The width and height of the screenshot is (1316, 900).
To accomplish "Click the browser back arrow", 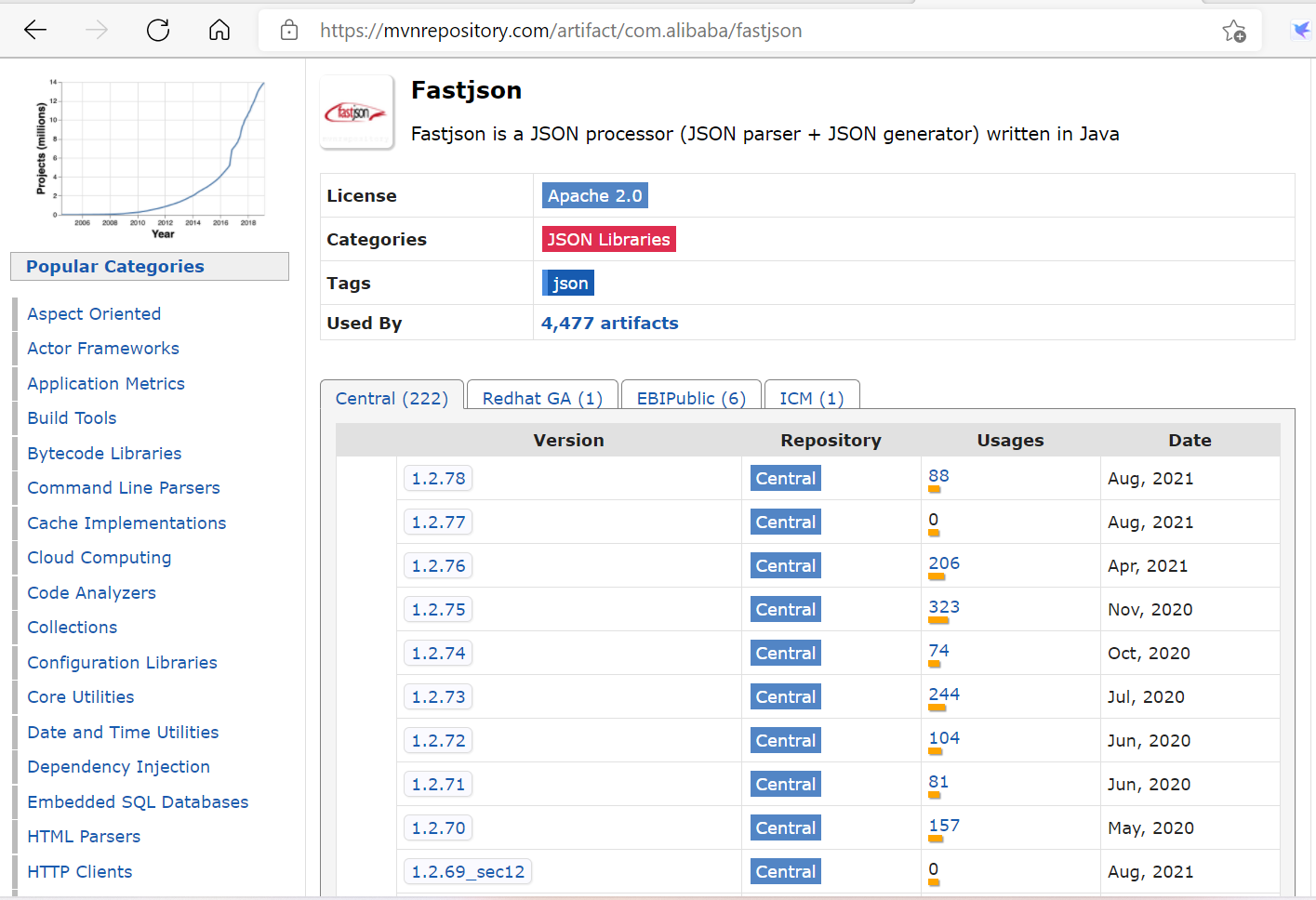I will point(35,30).
